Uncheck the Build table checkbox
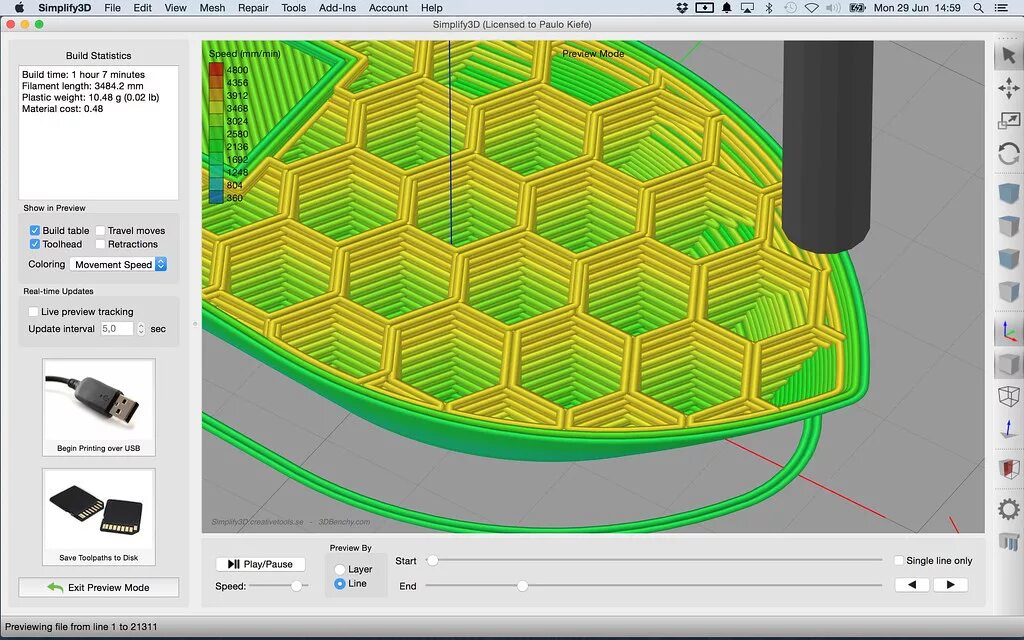The width and height of the screenshot is (1024, 640). click(35, 231)
